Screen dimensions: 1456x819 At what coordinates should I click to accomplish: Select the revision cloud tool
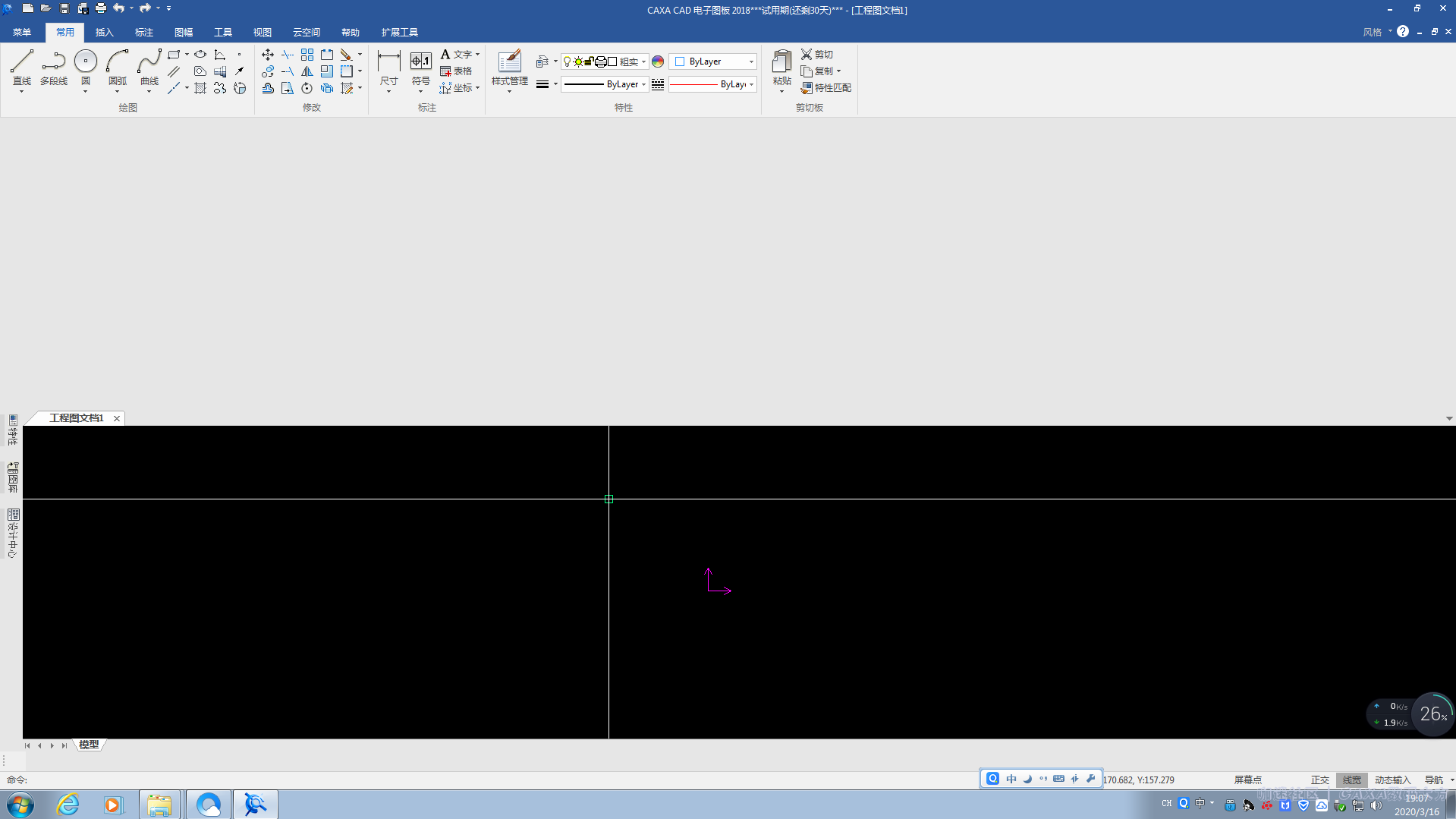(220, 88)
